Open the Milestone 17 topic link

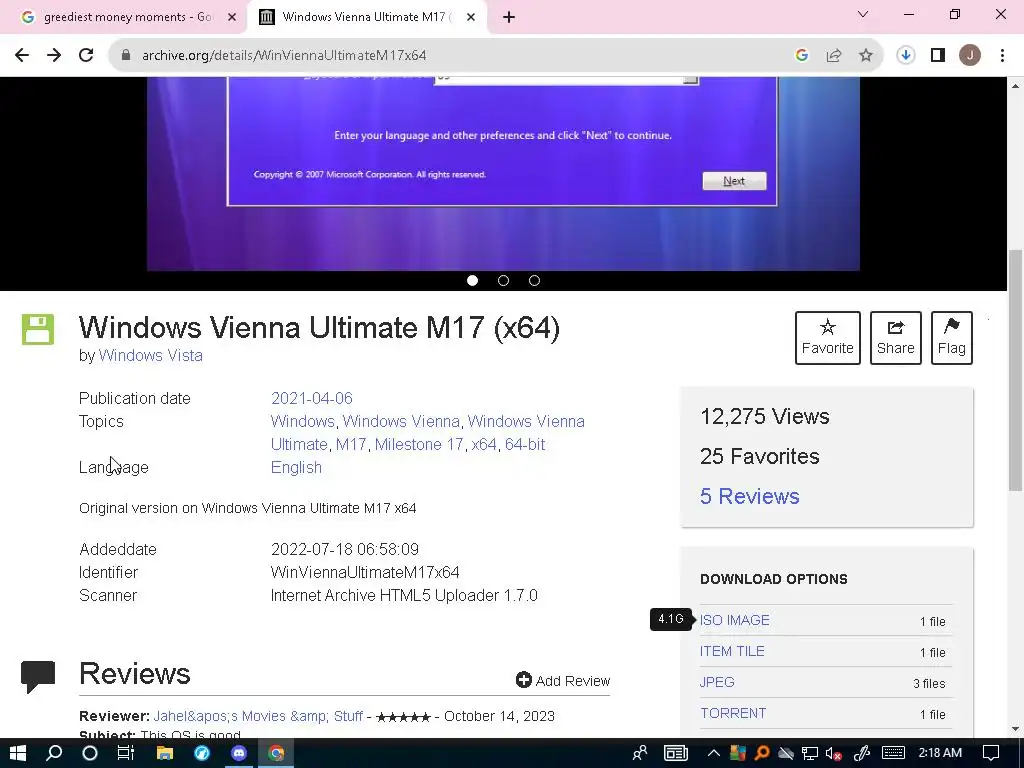419,444
